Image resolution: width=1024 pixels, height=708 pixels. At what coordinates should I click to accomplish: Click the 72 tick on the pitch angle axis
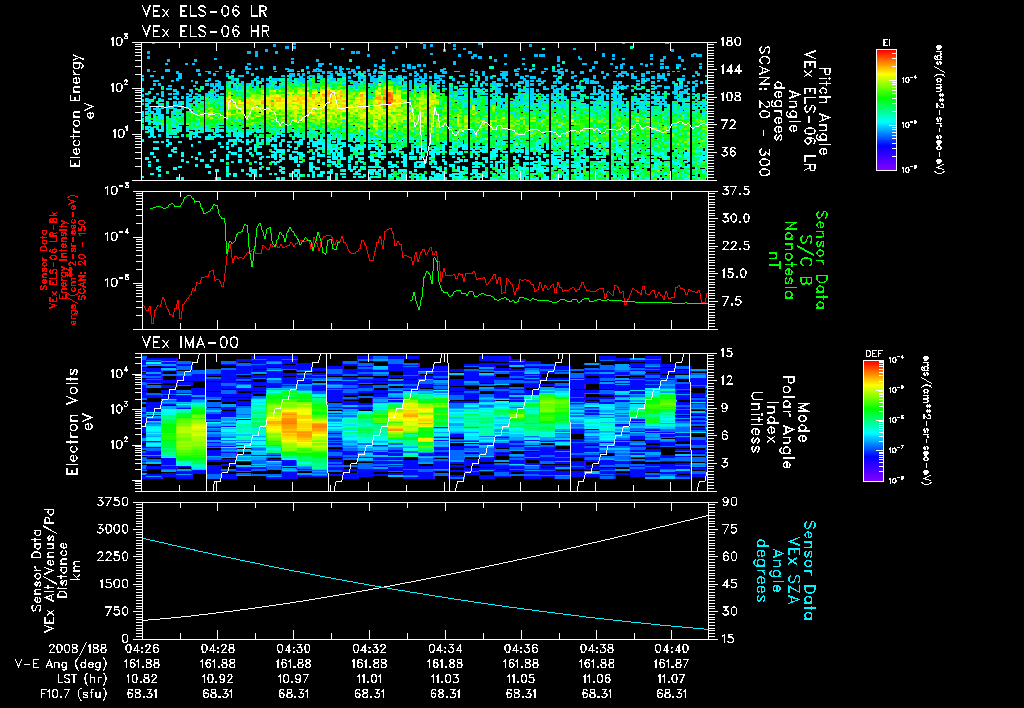(728, 124)
